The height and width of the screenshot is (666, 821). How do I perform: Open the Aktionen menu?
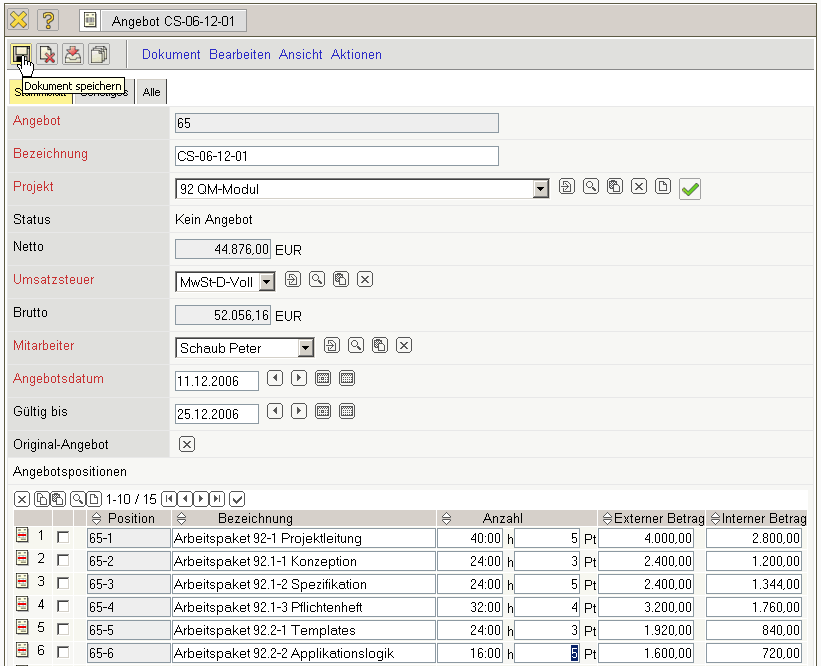(x=356, y=55)
